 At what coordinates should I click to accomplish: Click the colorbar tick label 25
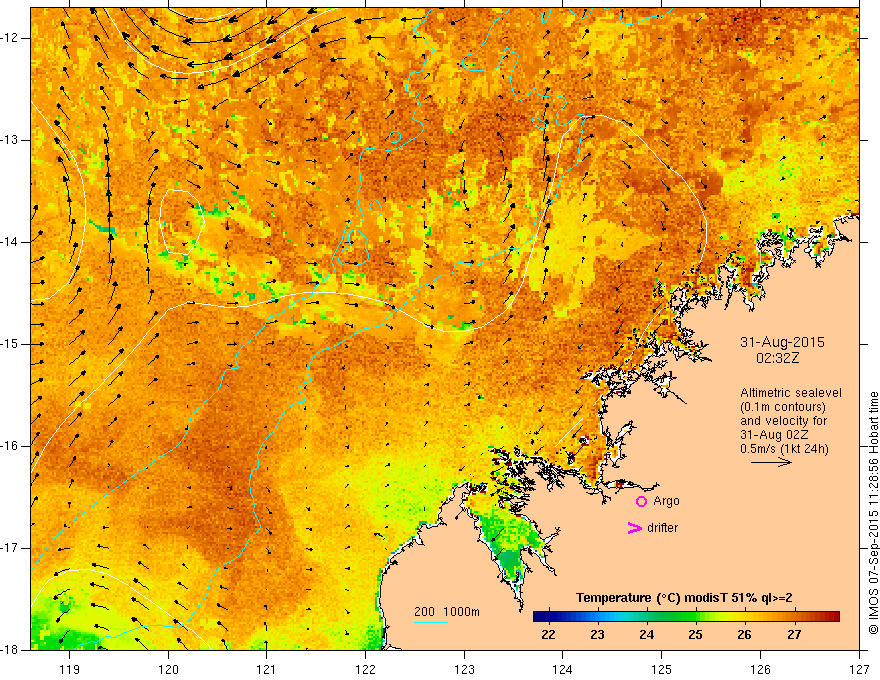pyautogui.click(x=695, y=635)
